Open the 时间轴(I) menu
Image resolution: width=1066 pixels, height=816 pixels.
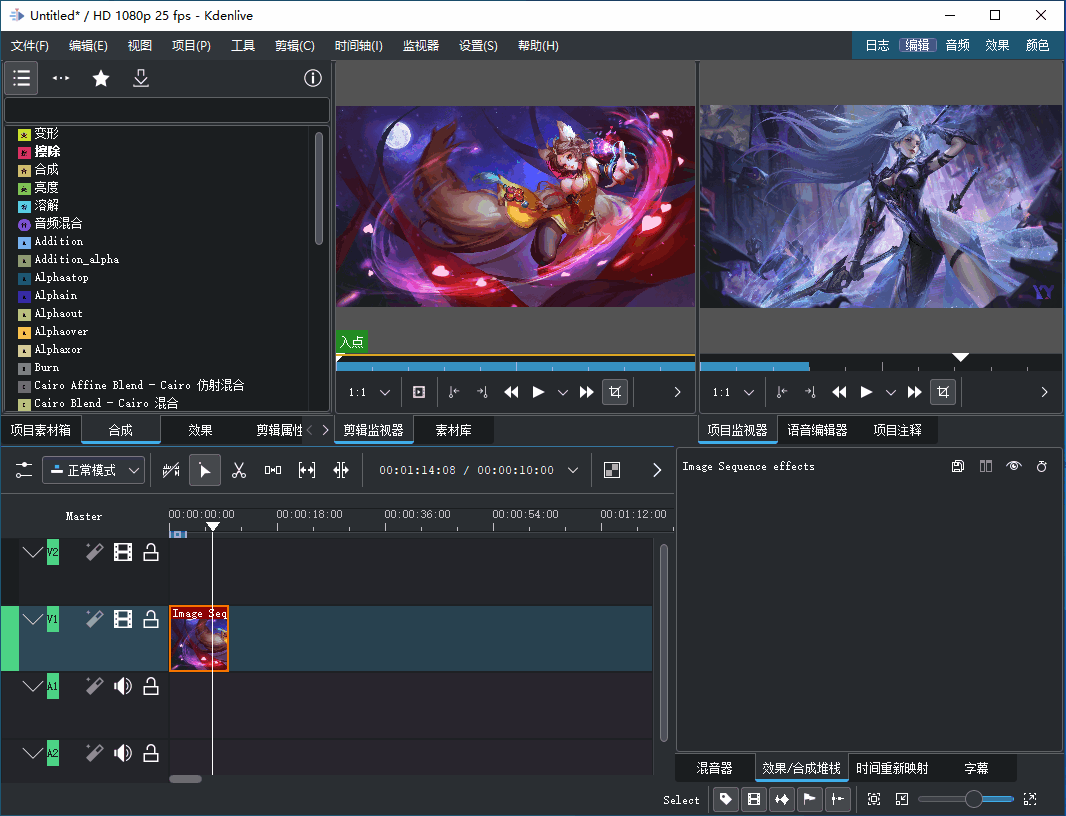coord(358,45)
